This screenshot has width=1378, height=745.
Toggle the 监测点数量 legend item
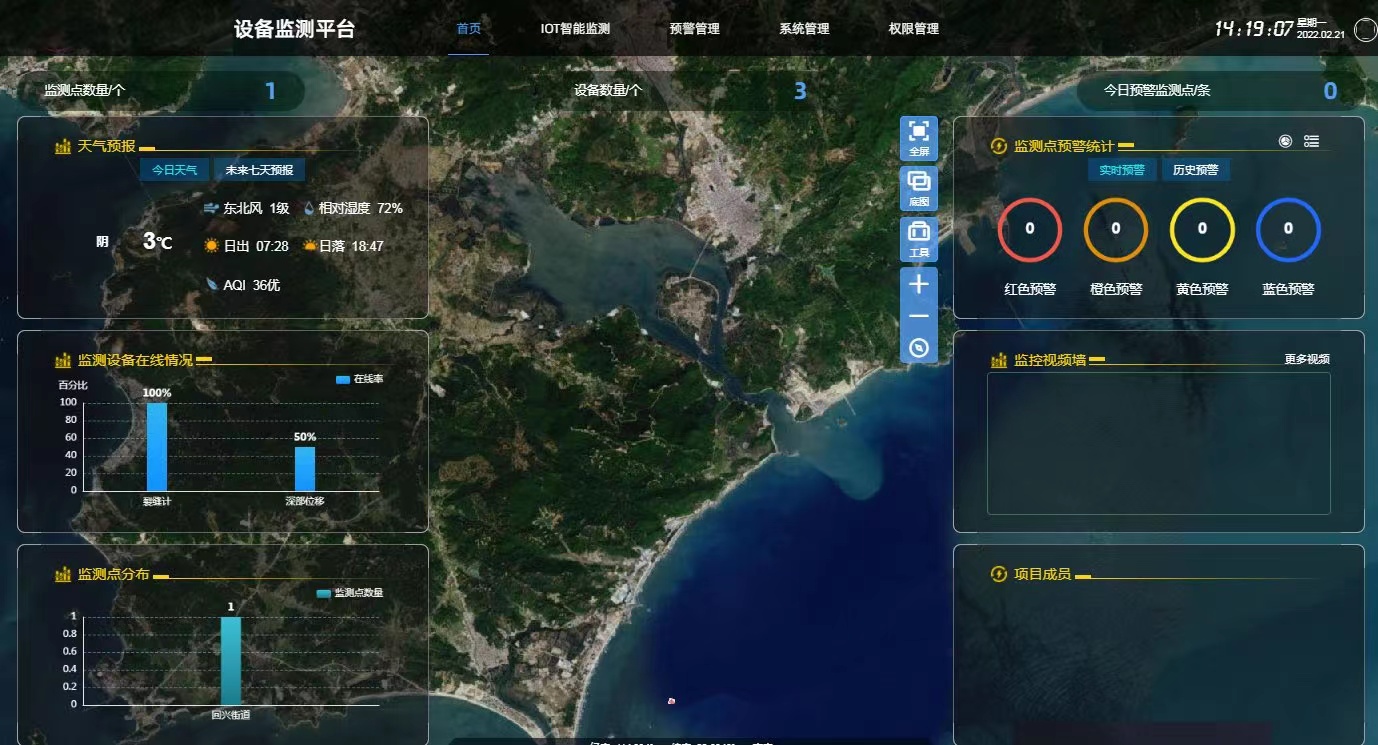coord(352,595)
